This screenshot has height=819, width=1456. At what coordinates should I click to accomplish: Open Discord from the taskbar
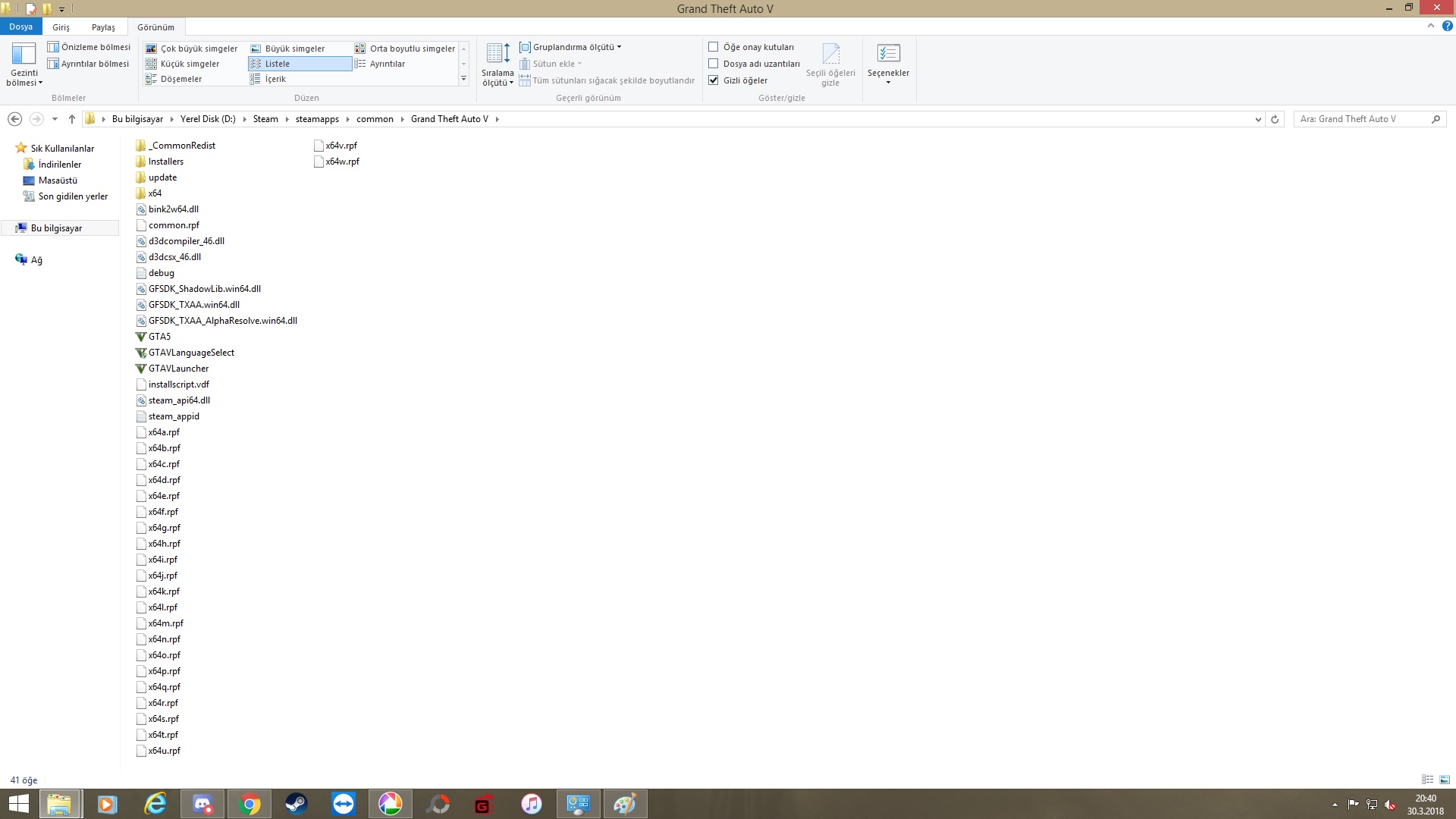[x=202, y=804]
